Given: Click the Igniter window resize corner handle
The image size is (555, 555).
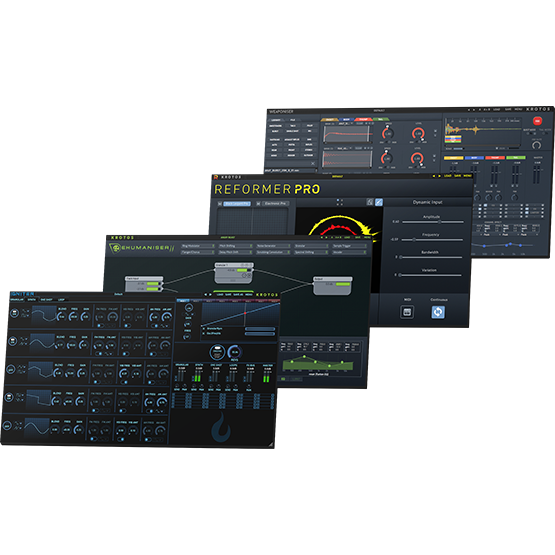Looking at the screenshot, I should [271, 444].
